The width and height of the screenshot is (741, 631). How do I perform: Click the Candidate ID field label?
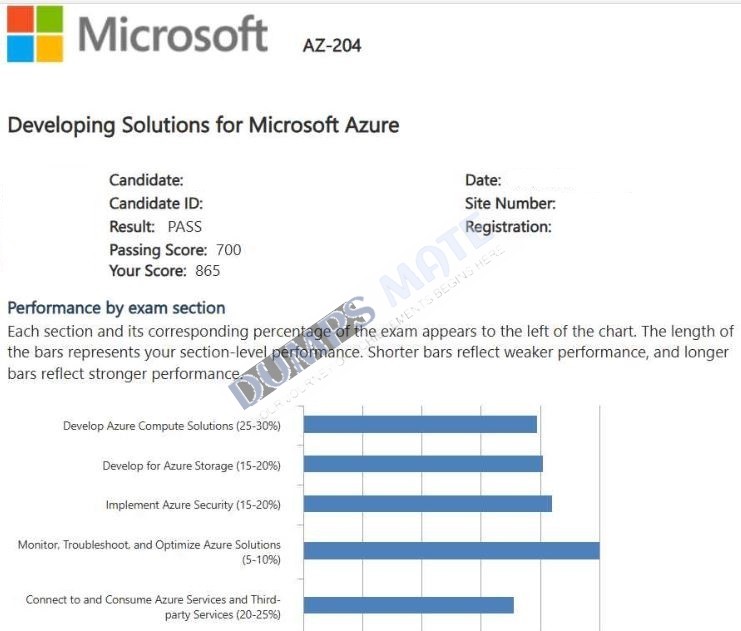pos(156,204)
